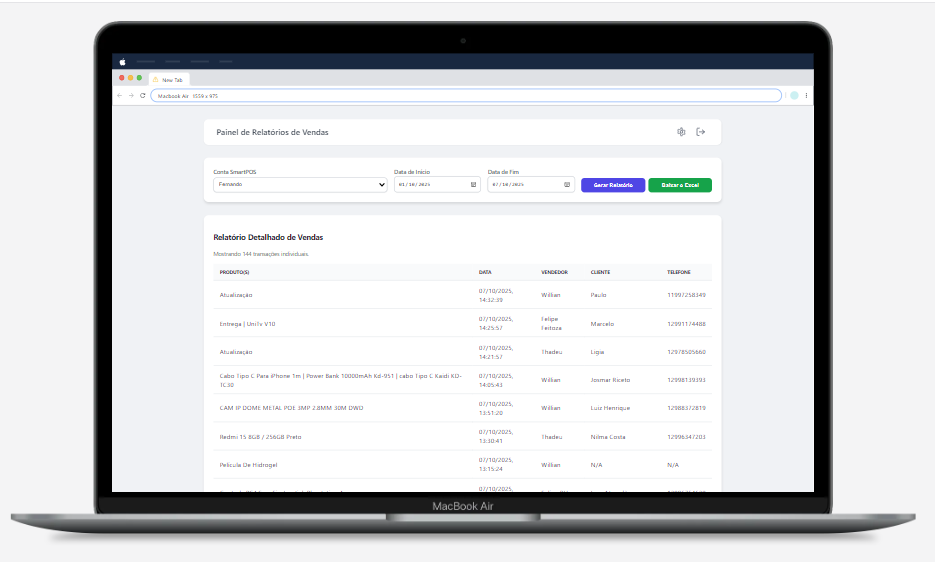
Task: Focus the browser address bar
Action: coord(465,96)
